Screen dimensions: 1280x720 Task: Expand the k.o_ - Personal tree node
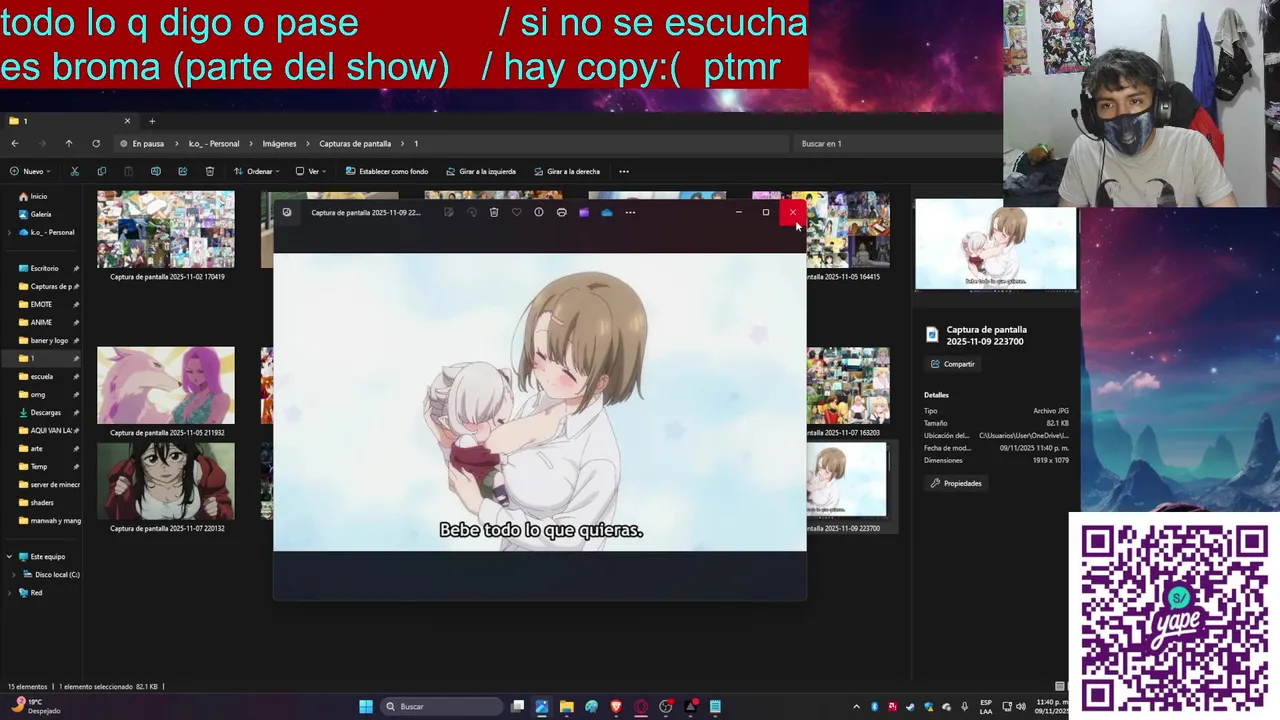[10, 232]
